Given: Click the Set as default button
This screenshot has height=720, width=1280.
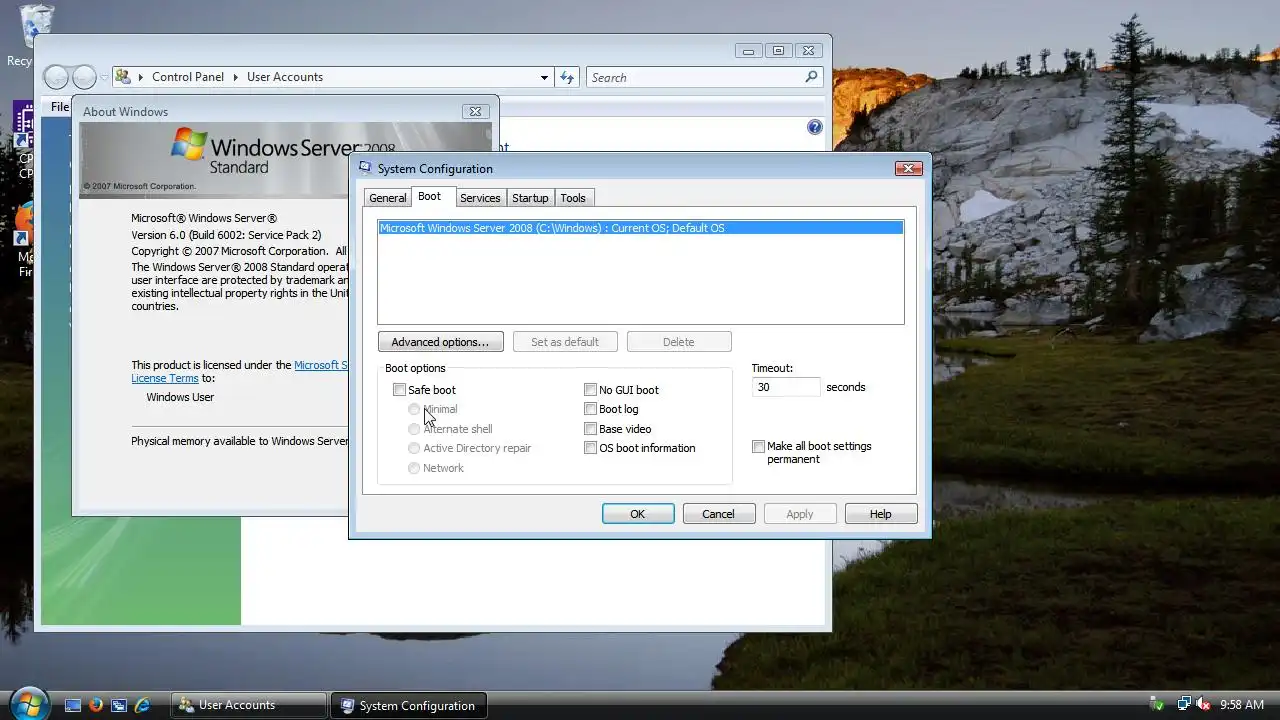Looking at the screenshot, I should tap(565, 342).
